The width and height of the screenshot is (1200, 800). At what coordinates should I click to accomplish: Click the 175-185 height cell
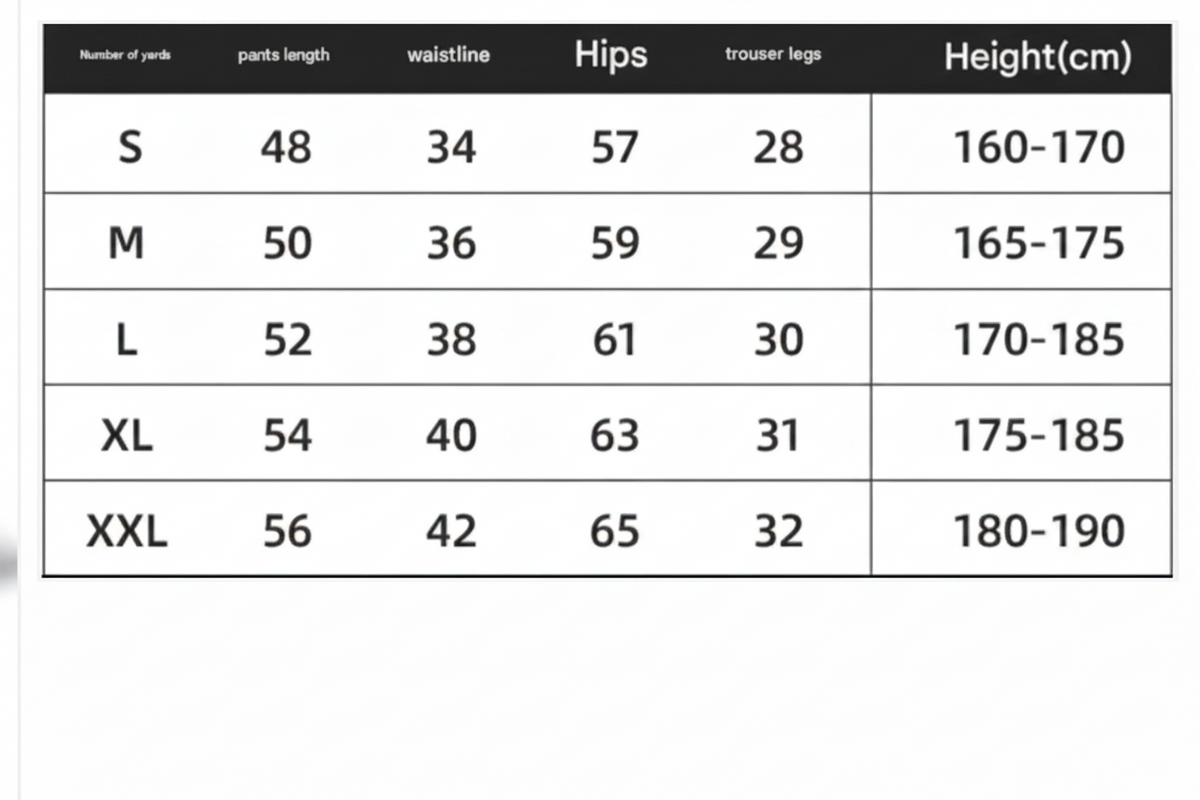(x=1039, y=436)
